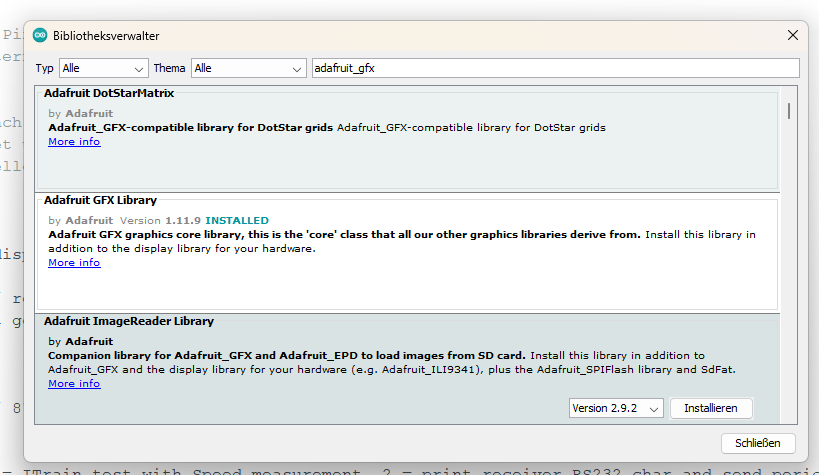Viewport: 819px width, 475px height.
Task: Click the Arduino logo in the title bar
Action: (41, 35)
